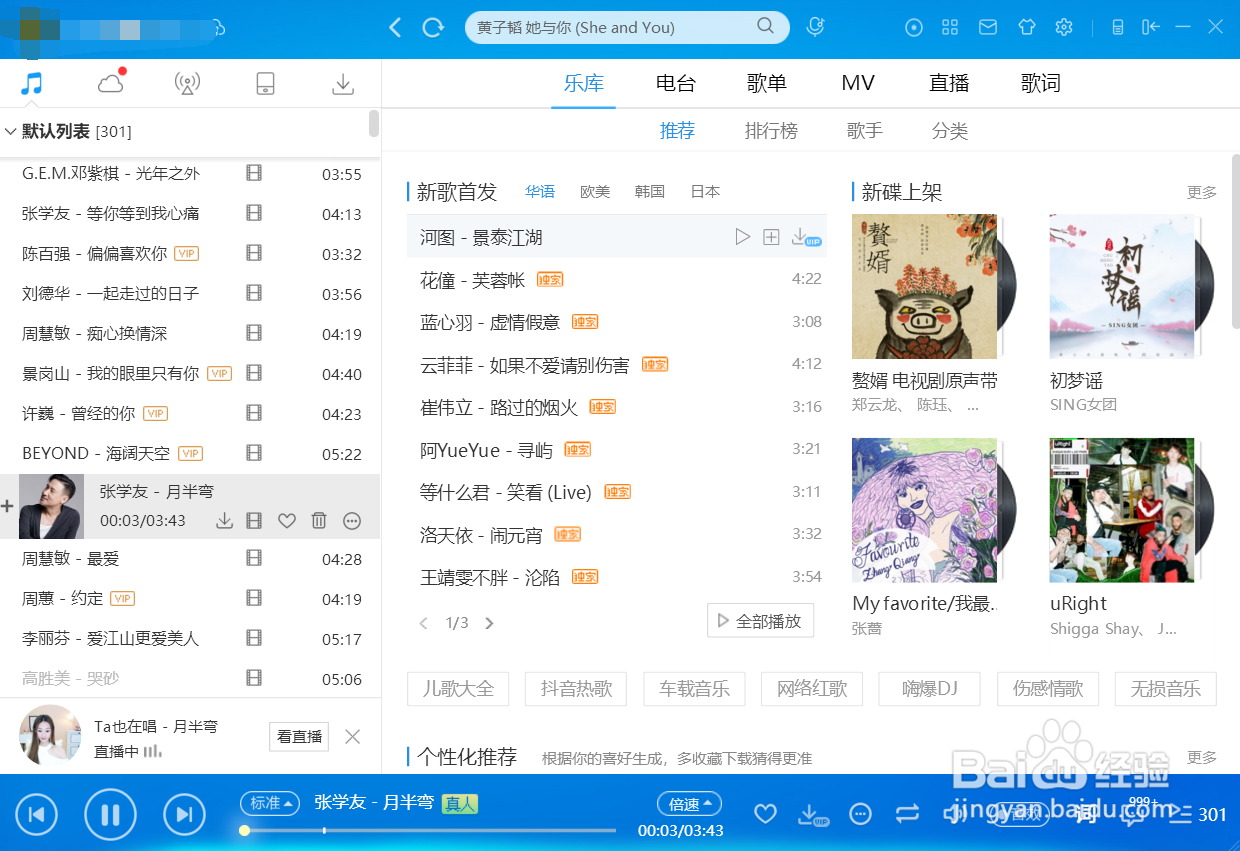Open the 赘婿 album cover

[925, 286]
